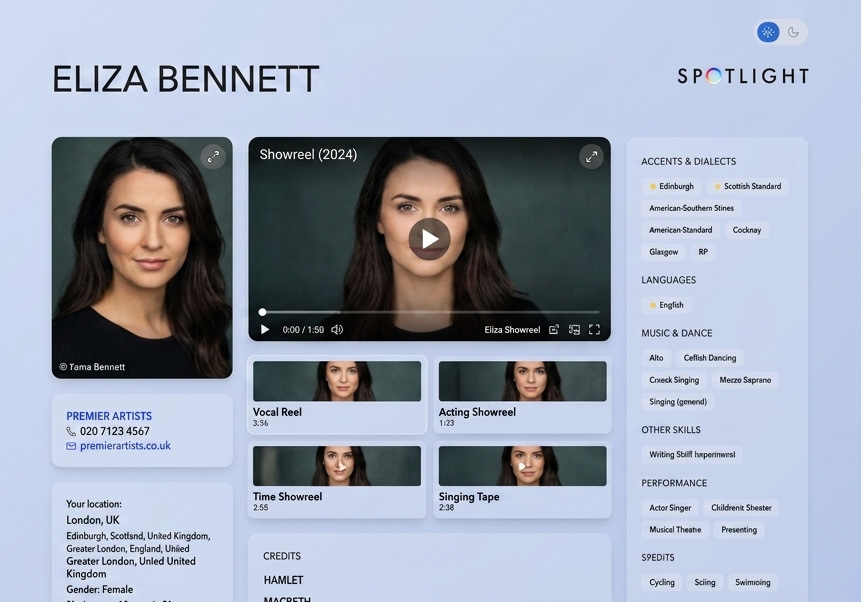Open the Acting Showreel clip
The width and height of the screenshot is (861, 602).
click(x=522, y=381)
